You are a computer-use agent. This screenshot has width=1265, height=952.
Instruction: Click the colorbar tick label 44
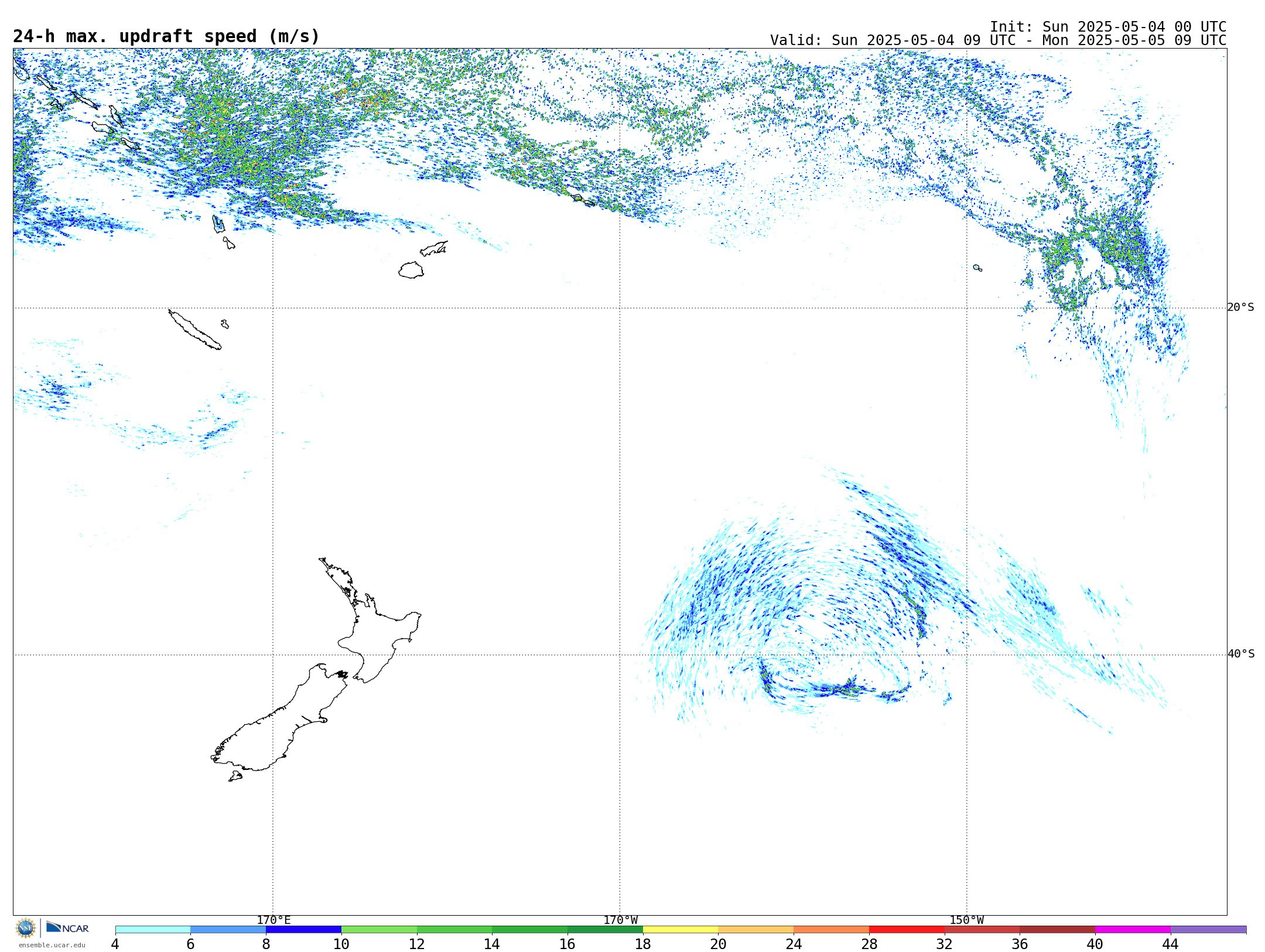tap(1171, 944)
